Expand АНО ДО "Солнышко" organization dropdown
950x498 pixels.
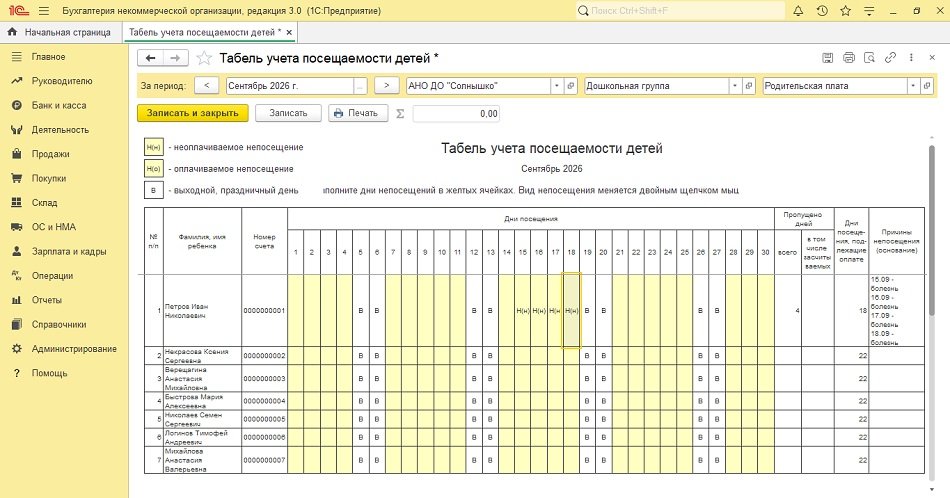point(557,86)
